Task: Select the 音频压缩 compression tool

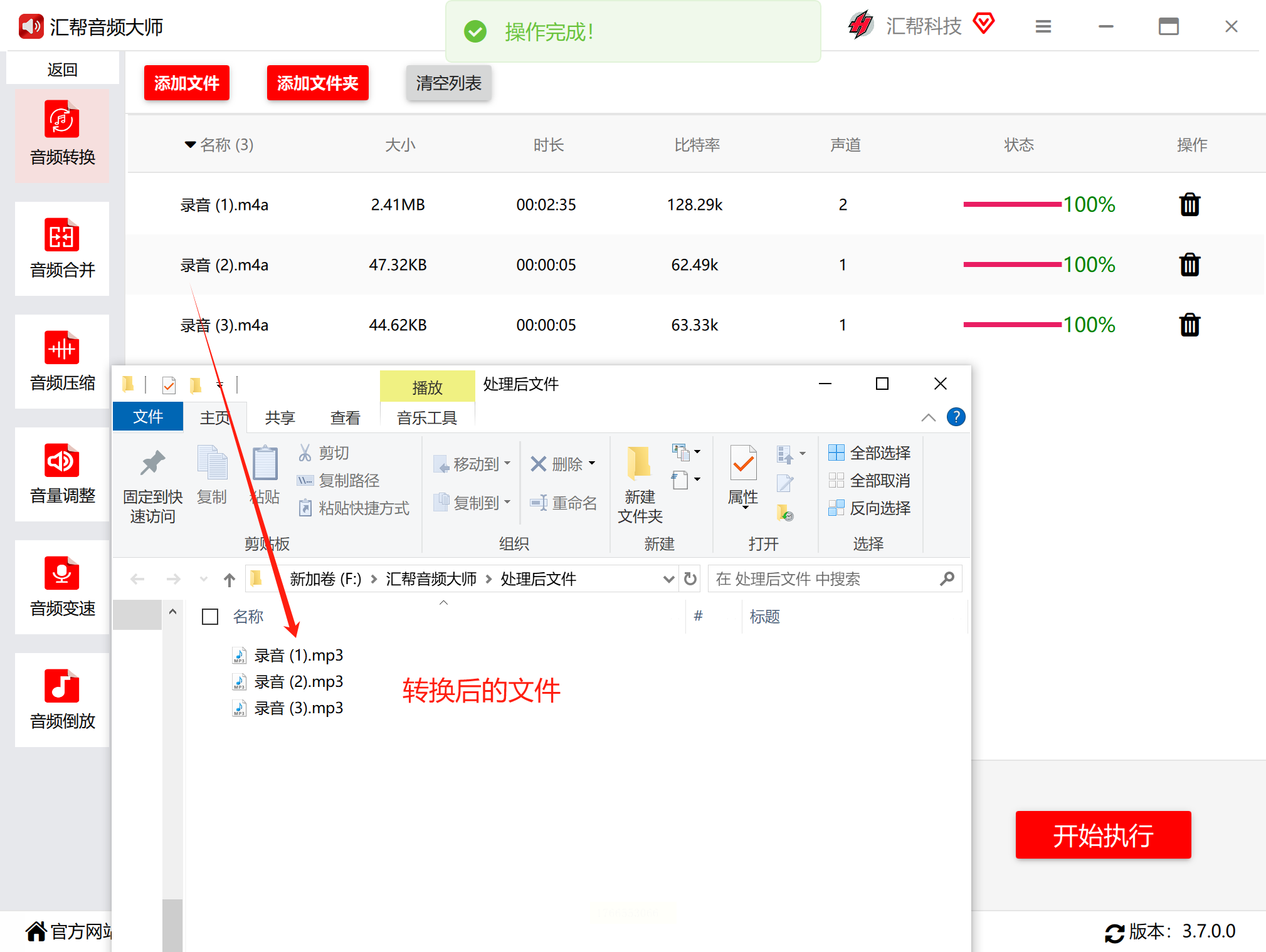Action: click(62, 362)
